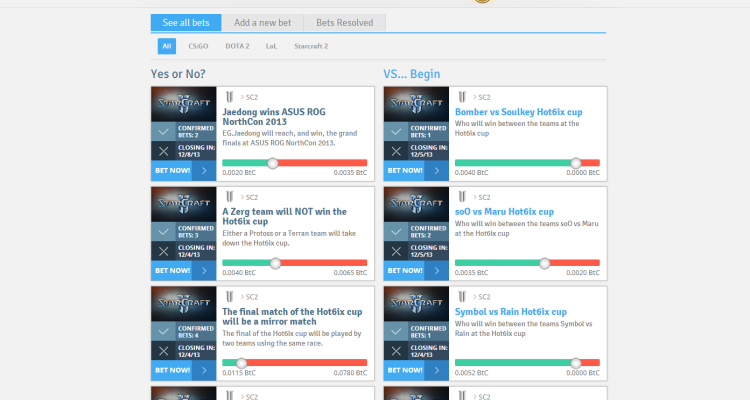Click X icon on Jaedong bet card
Viewport: 750px width, 400px height.
[164, 151]
